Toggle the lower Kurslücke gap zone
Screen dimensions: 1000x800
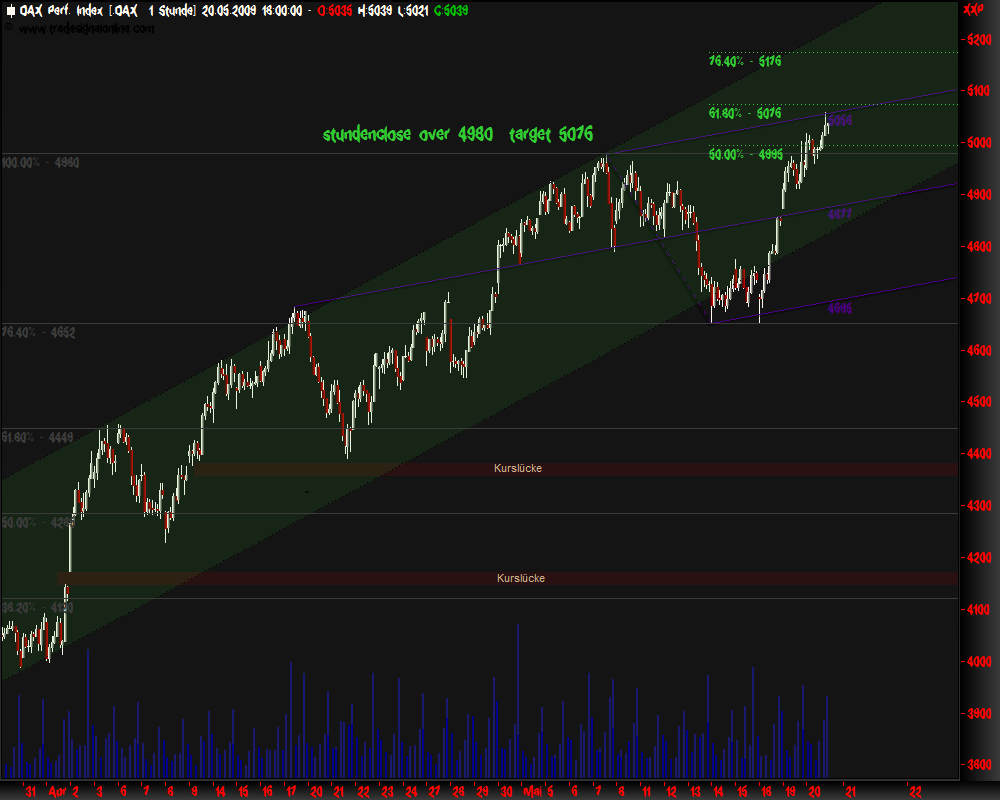520,577
